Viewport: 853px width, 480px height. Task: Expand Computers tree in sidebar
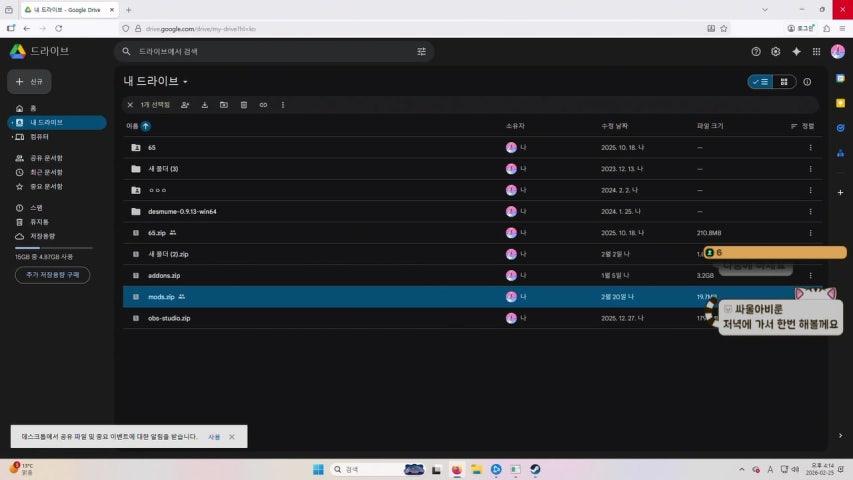tap(12, 137)
